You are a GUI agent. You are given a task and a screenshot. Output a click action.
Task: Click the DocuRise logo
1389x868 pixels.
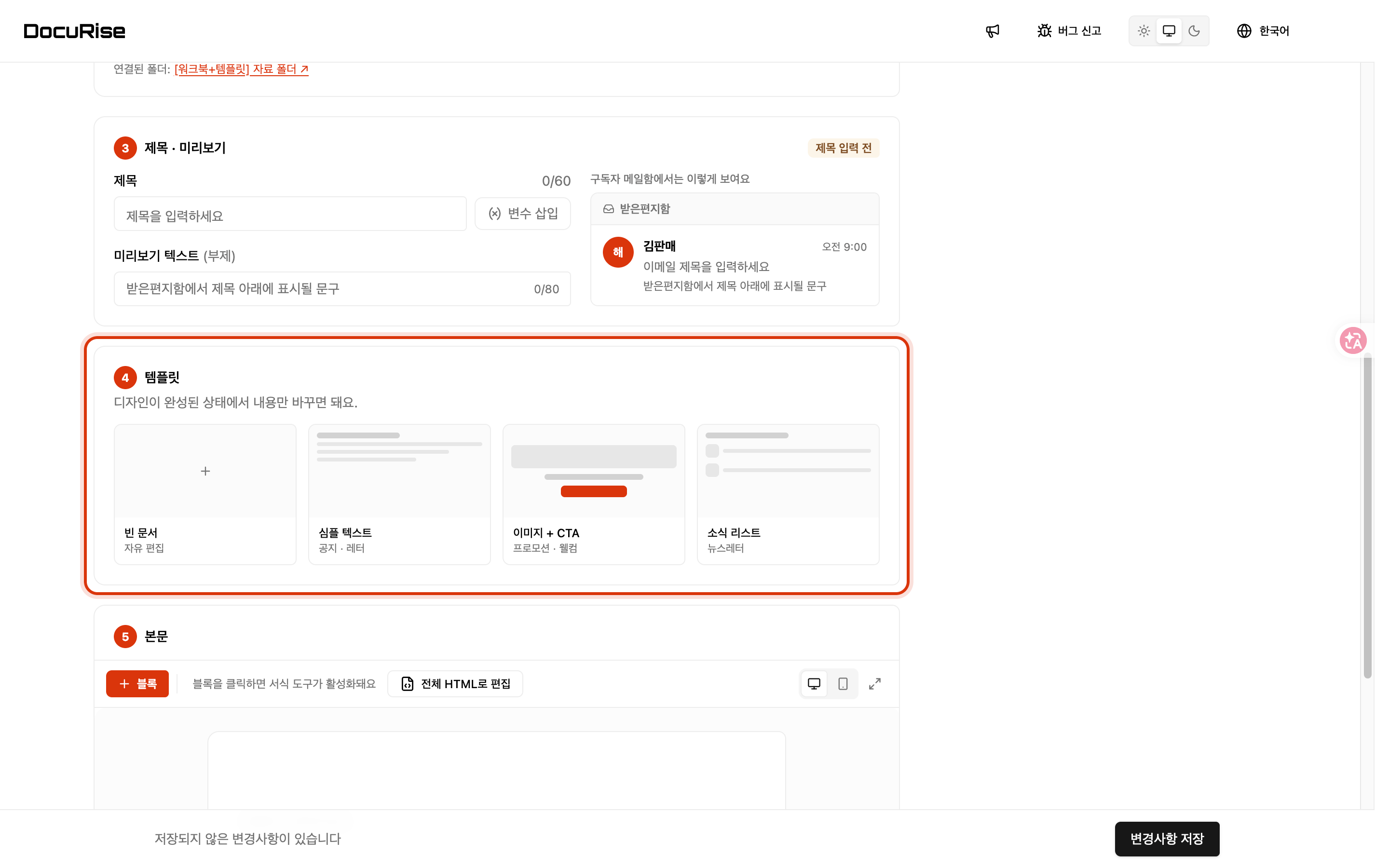tap(75, 31)
